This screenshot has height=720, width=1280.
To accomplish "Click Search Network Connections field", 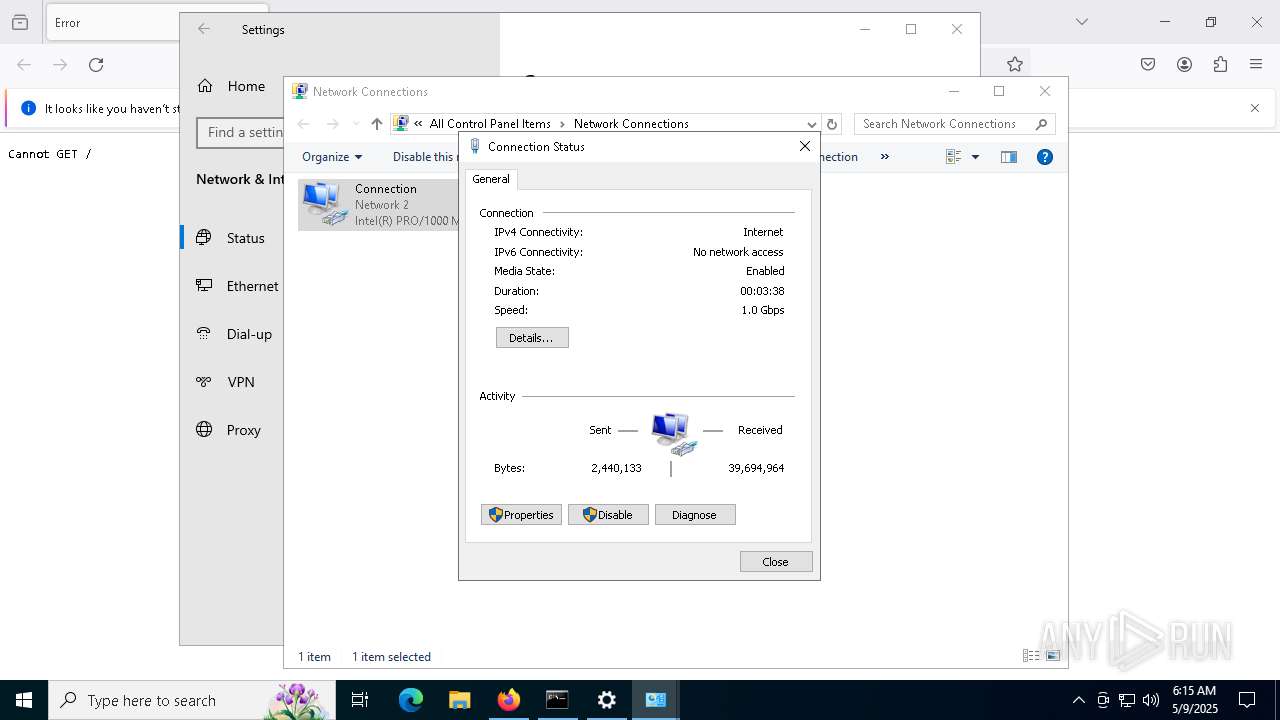I will [954, 124].
